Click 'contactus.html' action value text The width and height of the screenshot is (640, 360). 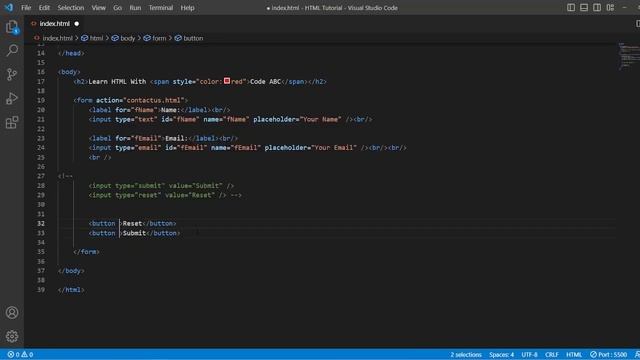pos(154,100)
